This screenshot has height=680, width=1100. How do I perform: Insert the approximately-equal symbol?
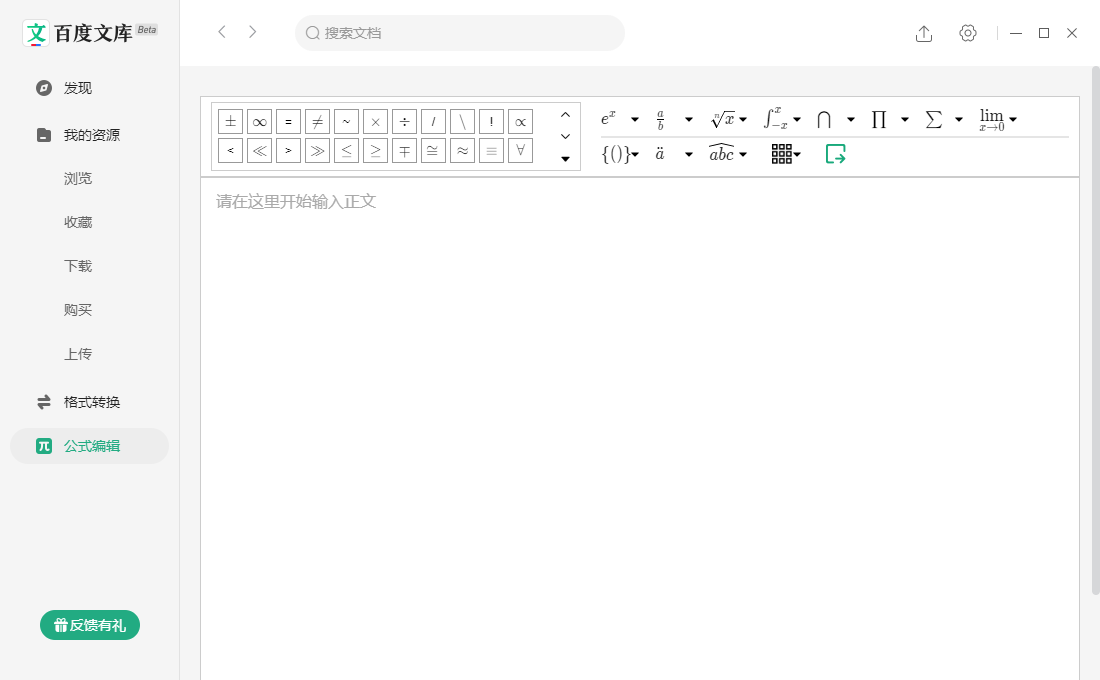pos(462,151)
